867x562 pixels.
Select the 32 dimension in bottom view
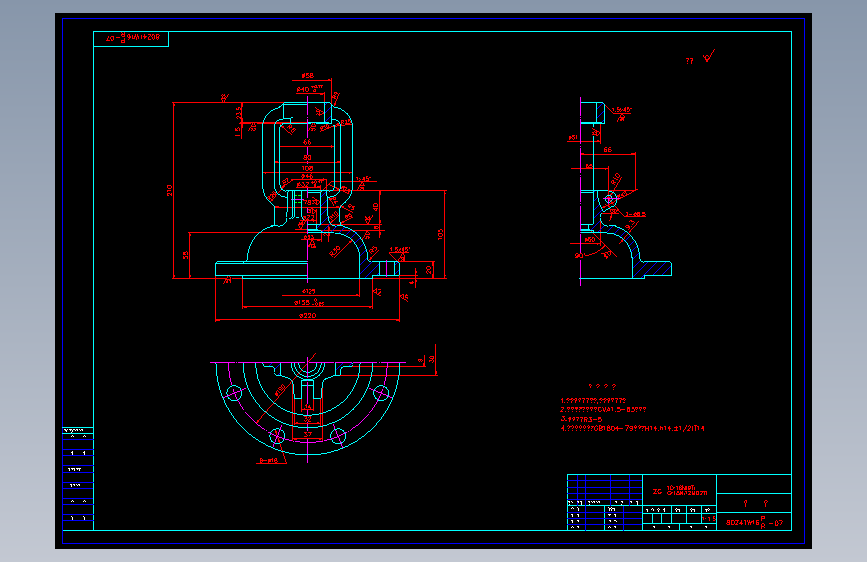pyautogui.click(x=307, y=420)
